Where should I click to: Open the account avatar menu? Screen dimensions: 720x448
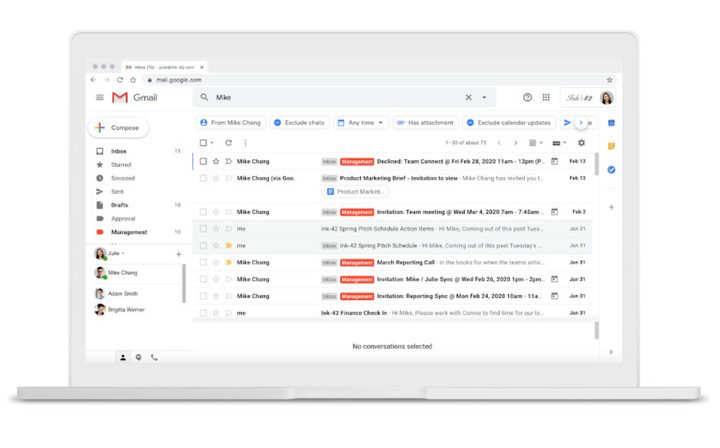coord(607,98)
